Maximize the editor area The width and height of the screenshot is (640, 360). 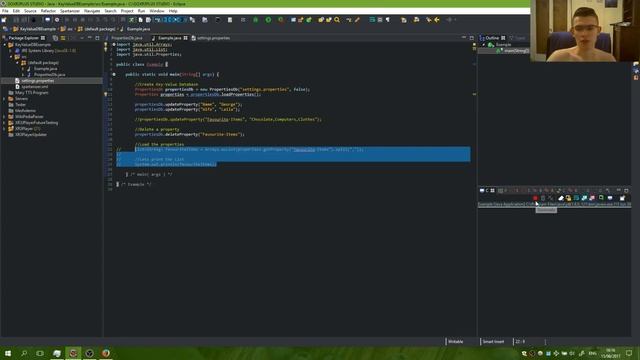(471, 38)
